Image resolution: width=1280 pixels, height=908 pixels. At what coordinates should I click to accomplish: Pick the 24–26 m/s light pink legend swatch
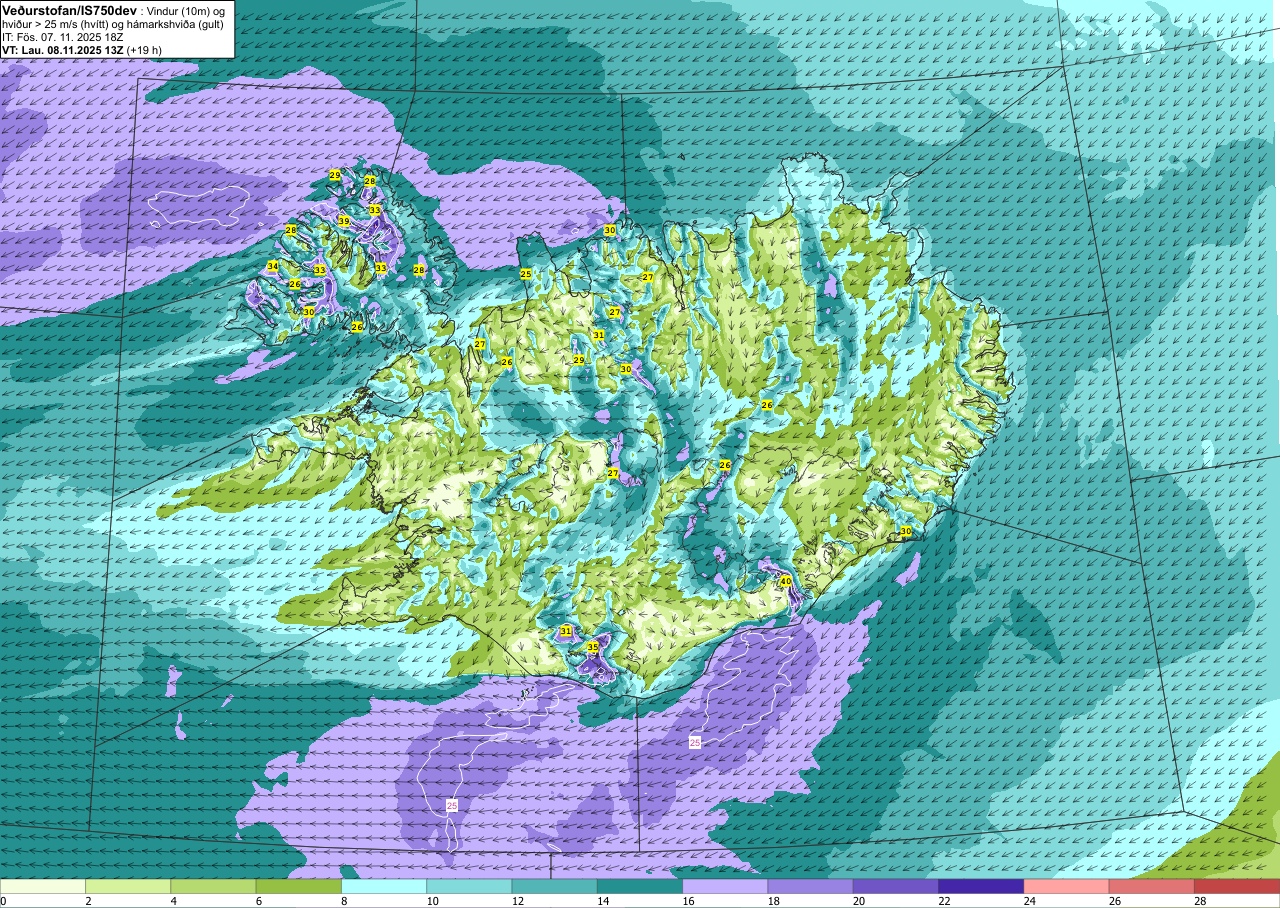coord(1066,886)
